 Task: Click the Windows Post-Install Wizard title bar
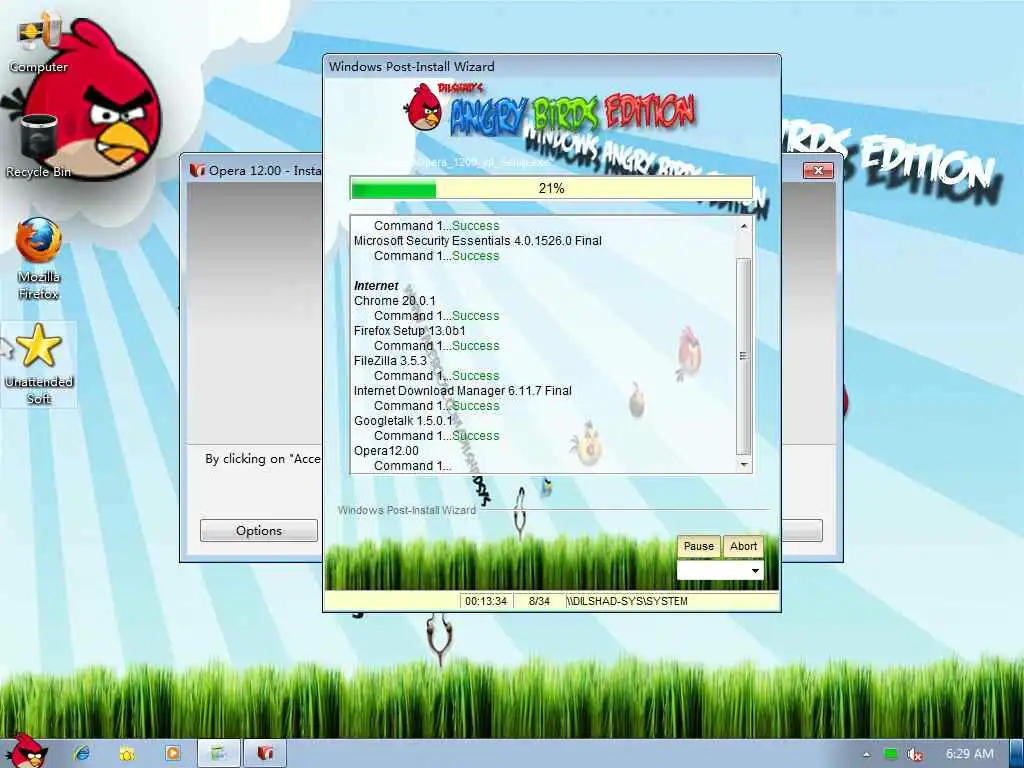pyautogui.click(x=552, y=67)
